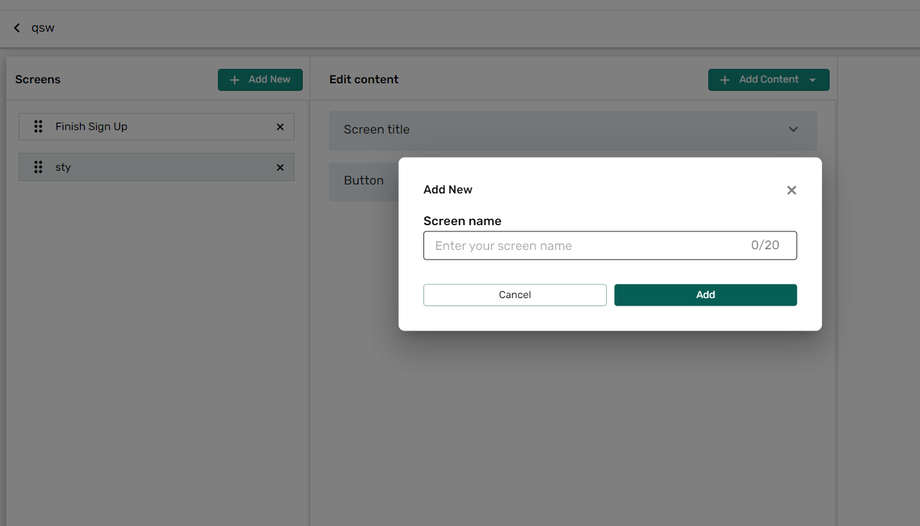Click the plus icon on Add Content
This screenshot has height=526, width=920.
point(725,80)
